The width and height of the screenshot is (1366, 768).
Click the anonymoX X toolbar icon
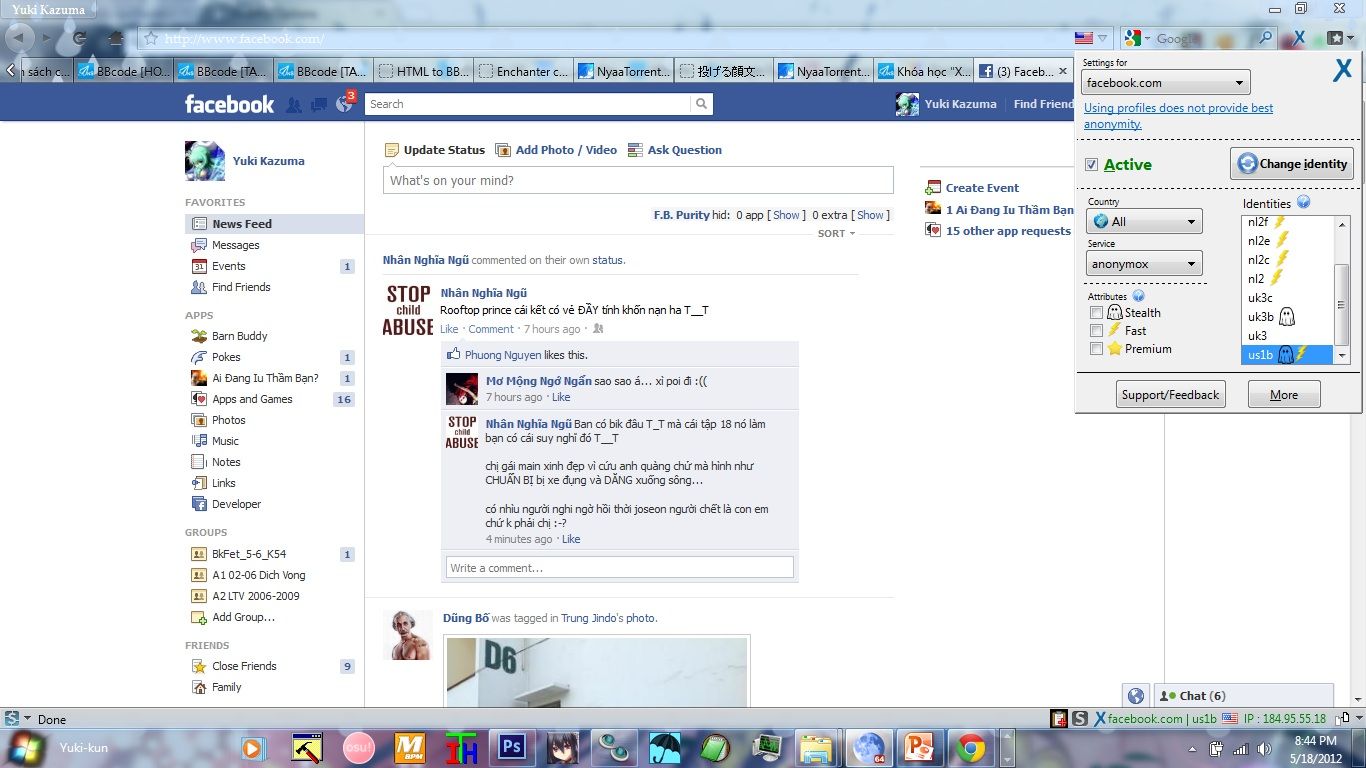1298,38
